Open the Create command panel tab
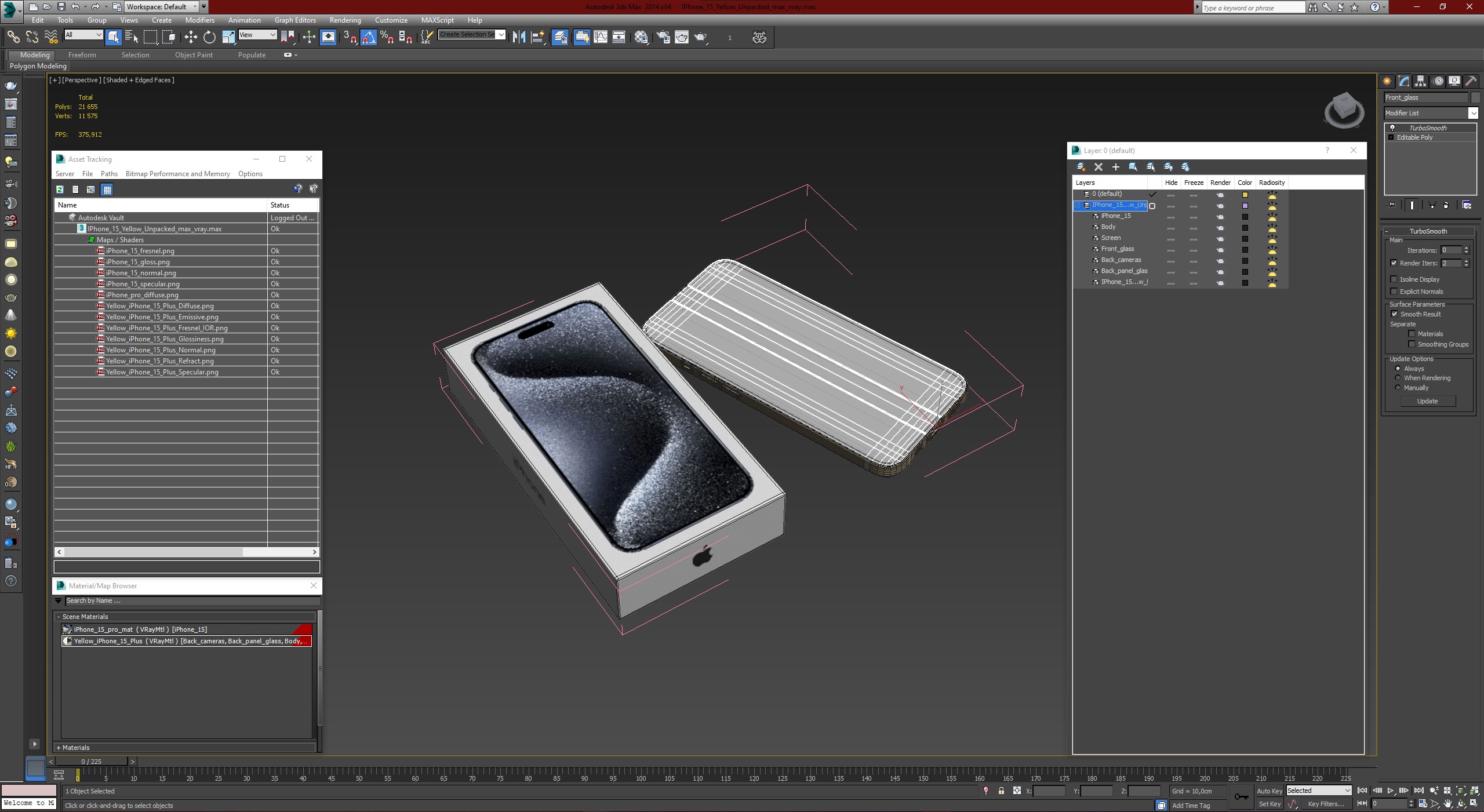Screen dimensions: 1484x812 [x=1387, y=81]
